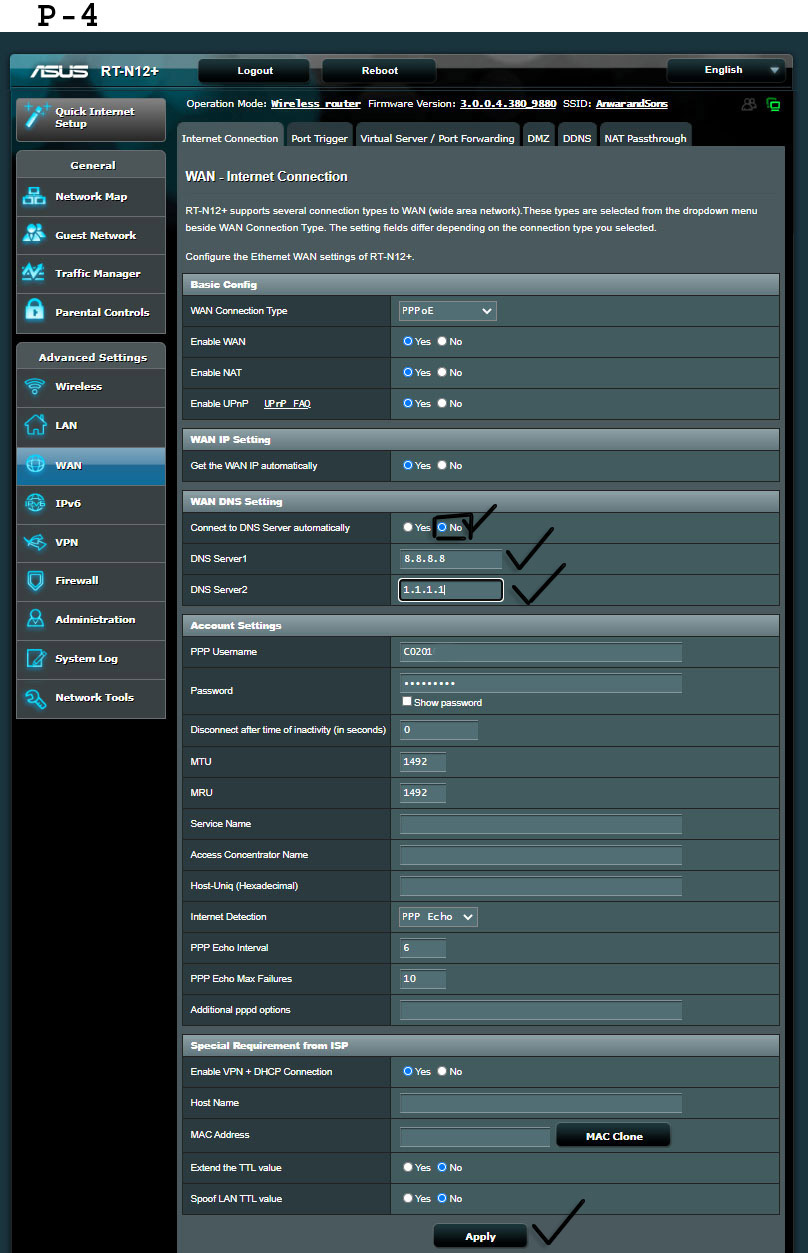Select Yes for Extend the TTL value

(x=408, y=1167)
